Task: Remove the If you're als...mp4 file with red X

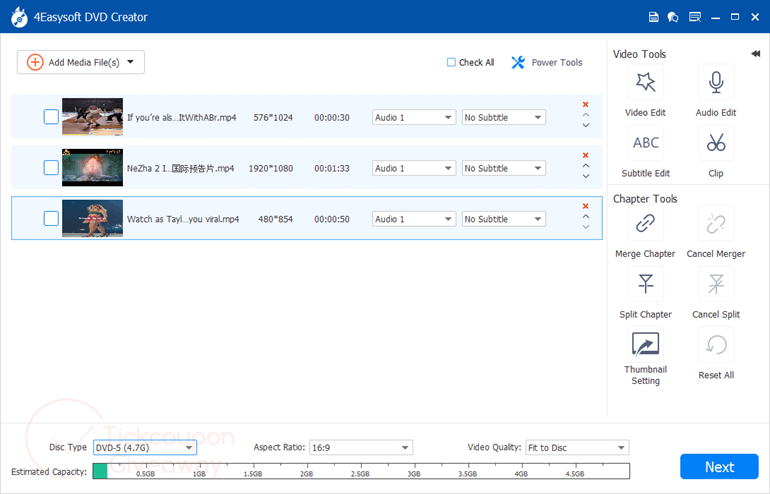Action: (585, 104)
